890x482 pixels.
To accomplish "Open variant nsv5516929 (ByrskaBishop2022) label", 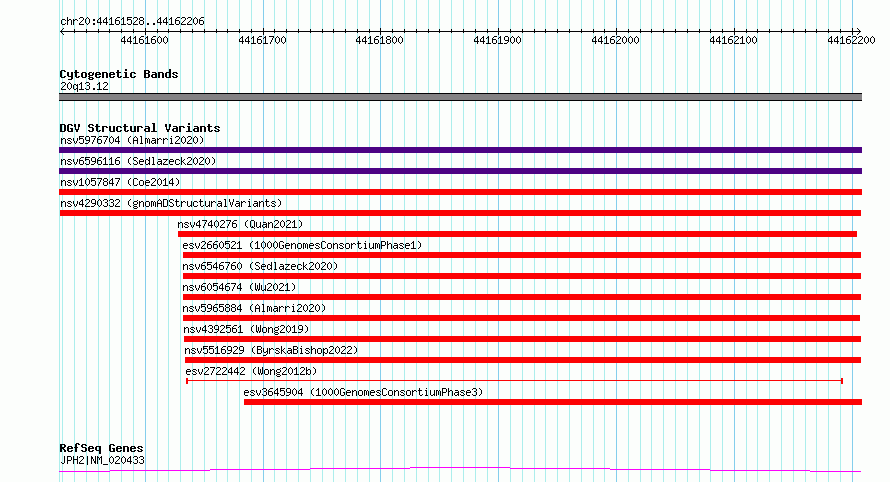I will 271,350.
